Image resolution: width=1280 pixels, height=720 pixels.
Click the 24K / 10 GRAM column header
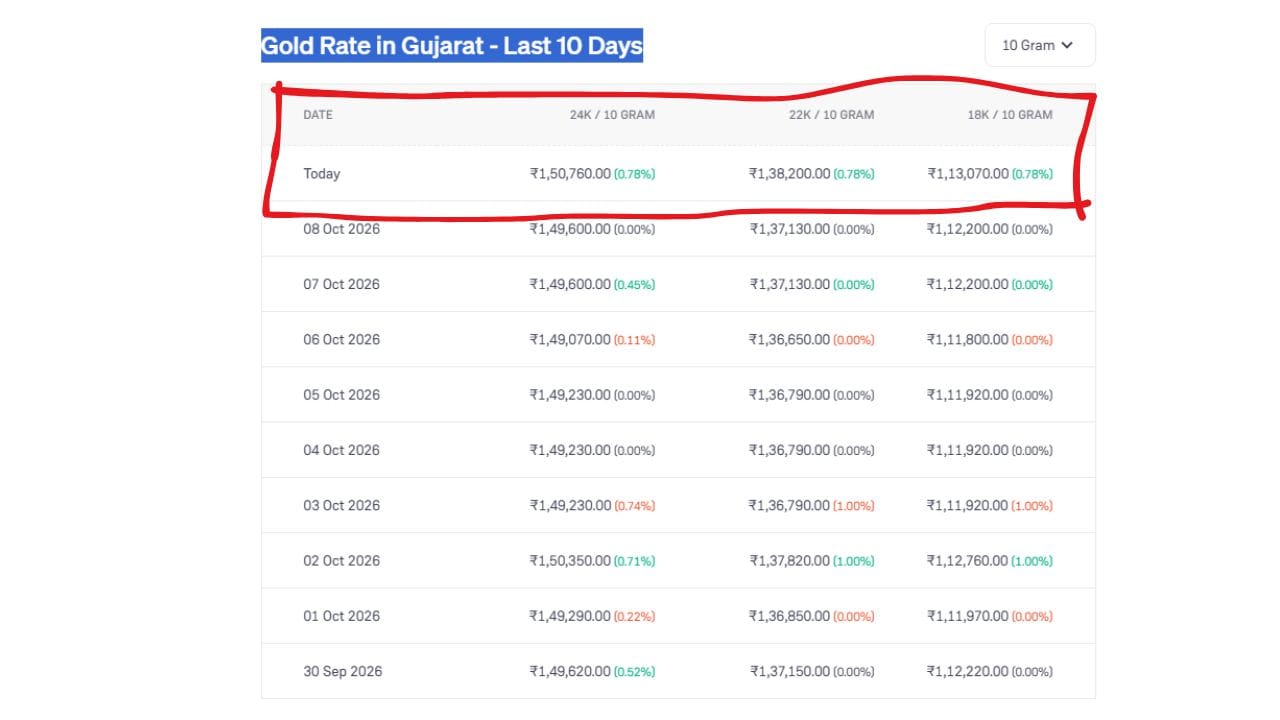612,115
